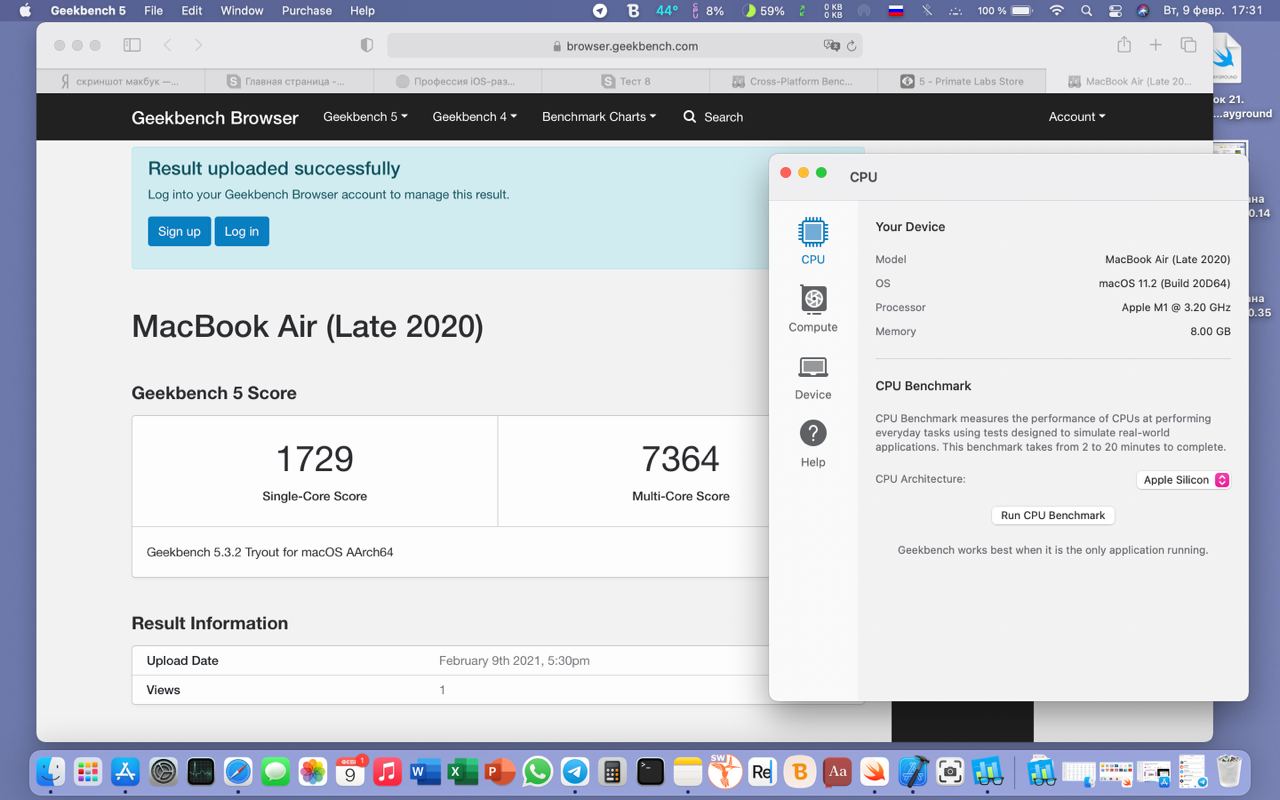The height and width of the screenshot is (800, 1280).
Task: Open Activity Monitor from the dock
Action: tap(201, 772)
